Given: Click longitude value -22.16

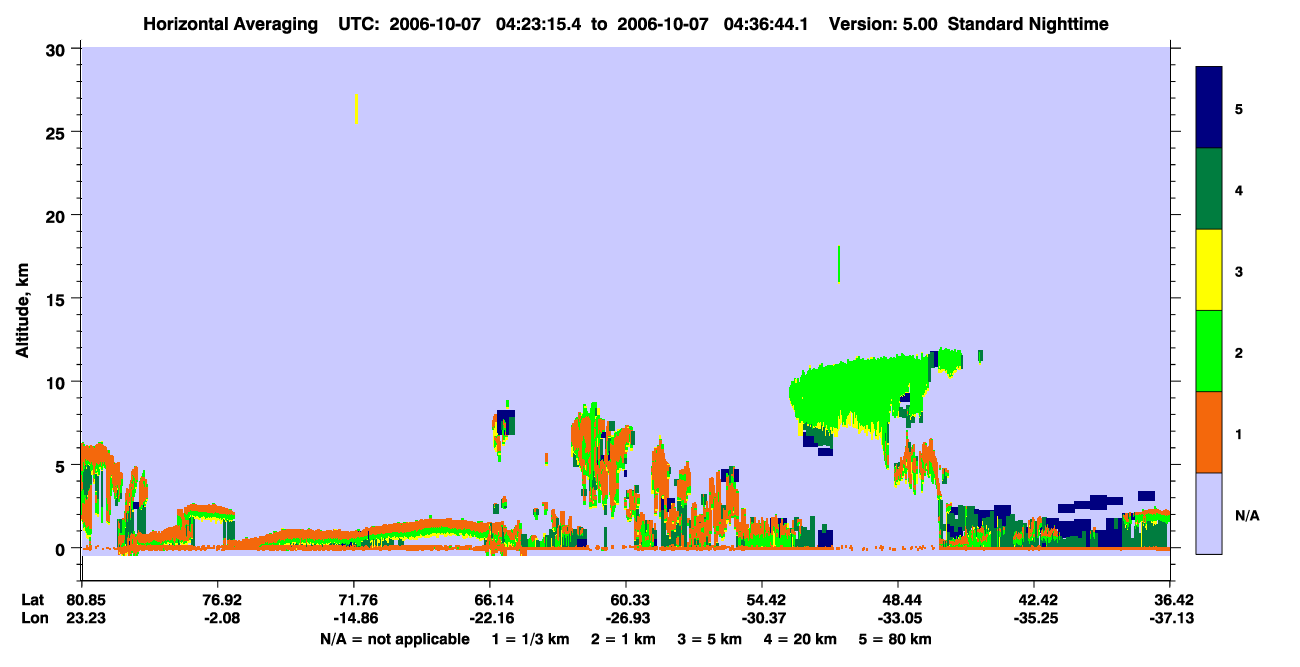Looking at the screenshot, I should (490, 619).
